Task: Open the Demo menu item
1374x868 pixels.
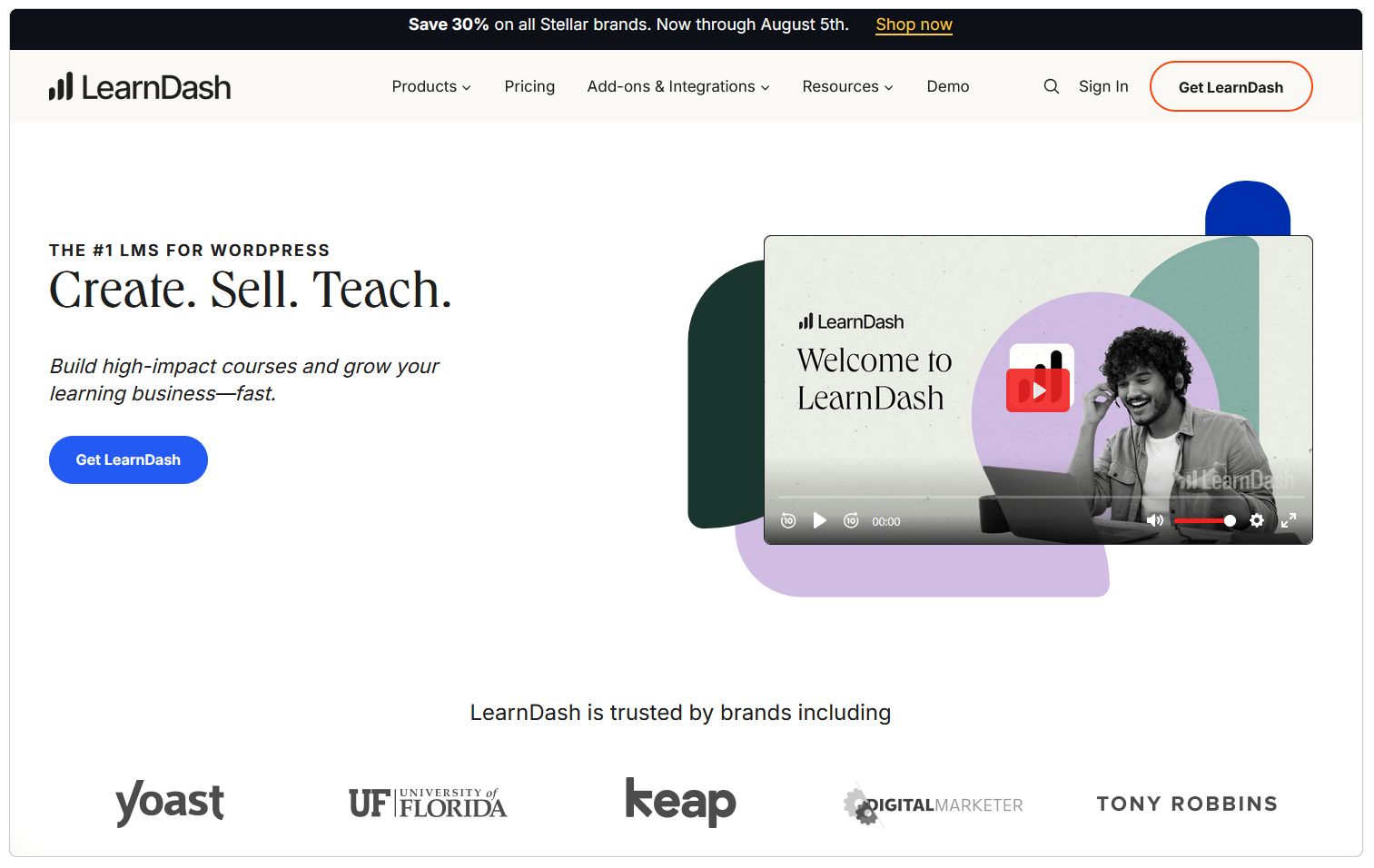Action: (947, 86)
